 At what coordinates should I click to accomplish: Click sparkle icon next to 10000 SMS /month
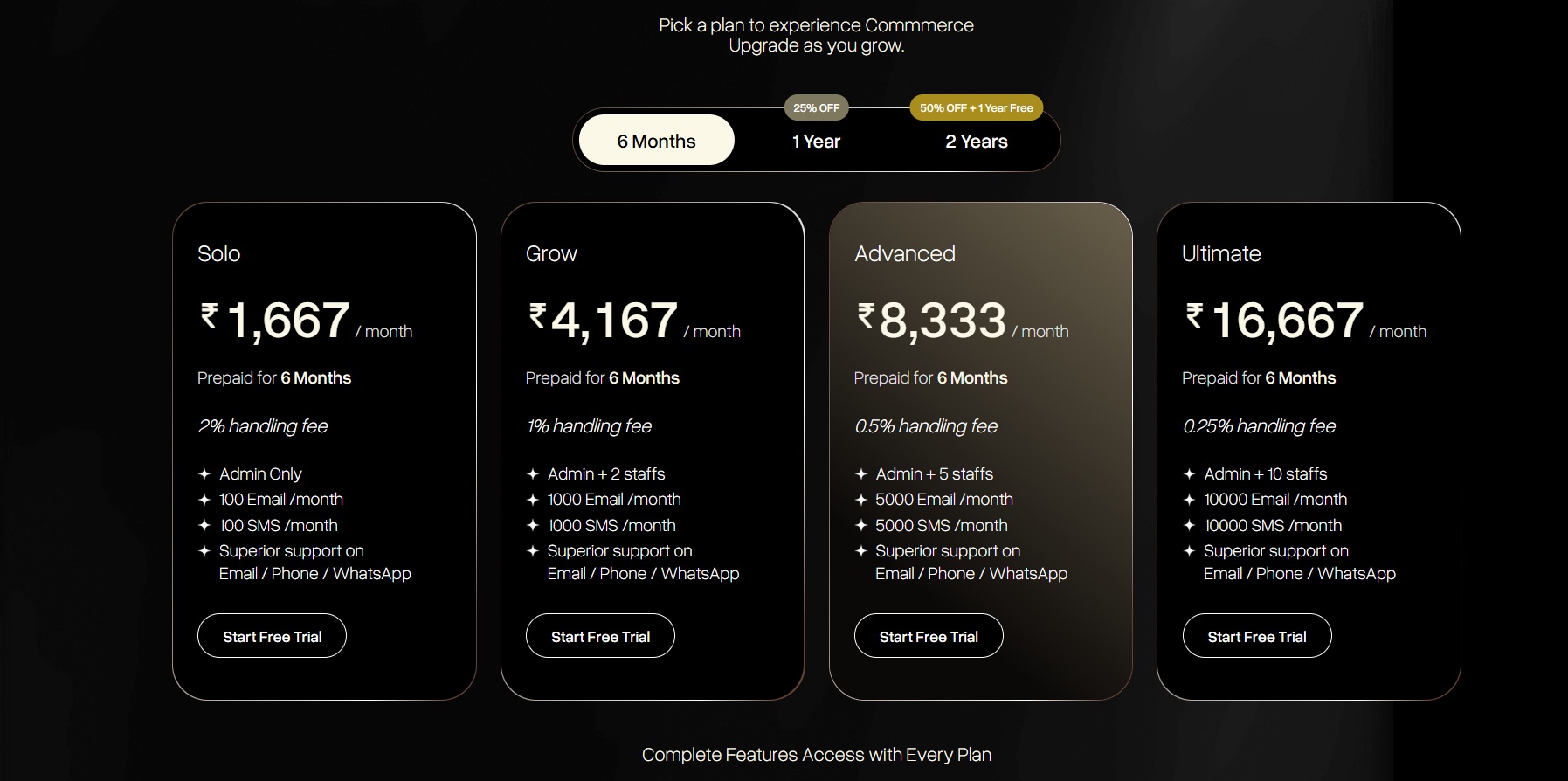pos(1189,525)
